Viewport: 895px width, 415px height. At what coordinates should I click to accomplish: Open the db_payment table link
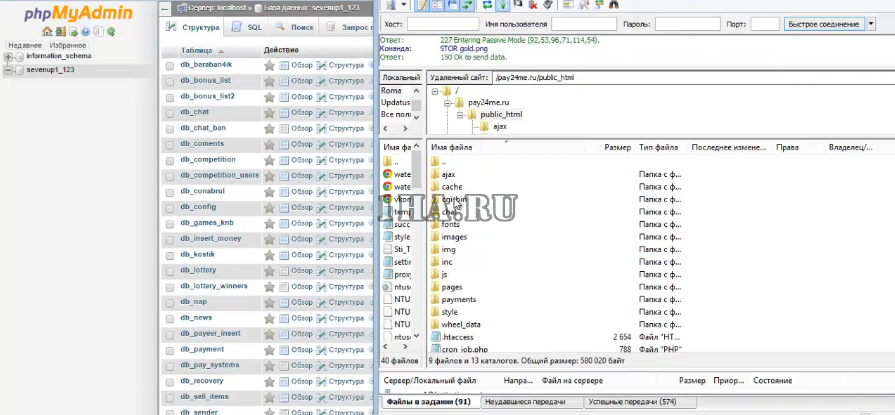point(202,349)
